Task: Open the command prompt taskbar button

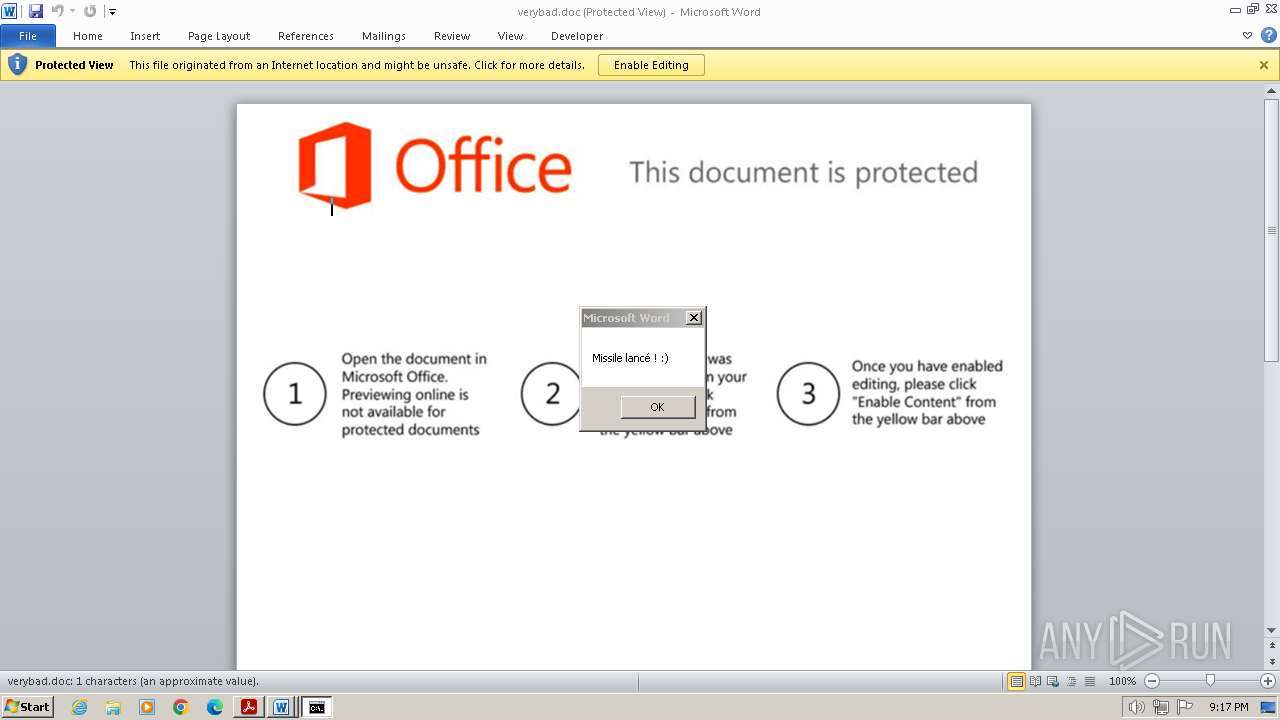Action: pyautogui.click(x=316, y=707)
